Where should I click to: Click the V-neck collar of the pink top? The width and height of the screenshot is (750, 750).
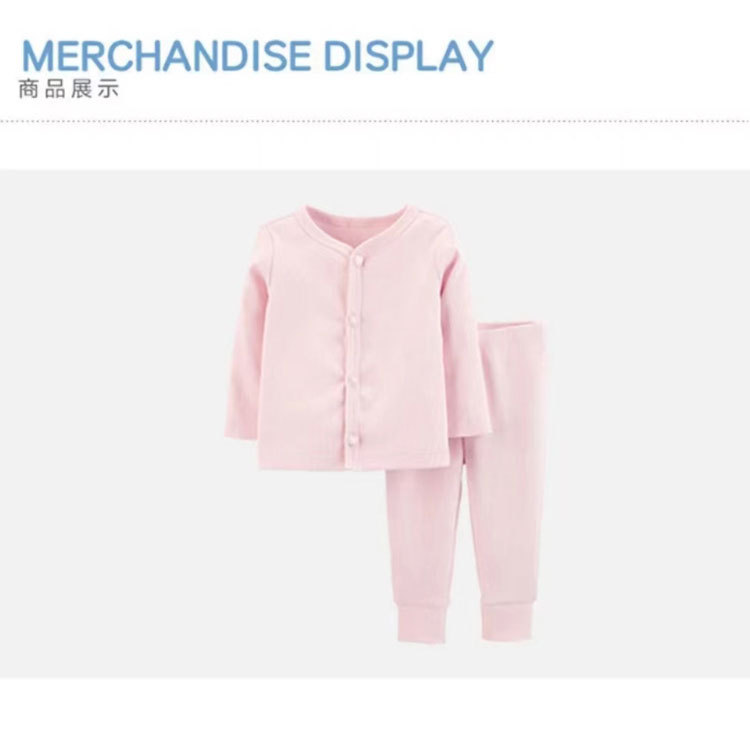click(357, 230)
